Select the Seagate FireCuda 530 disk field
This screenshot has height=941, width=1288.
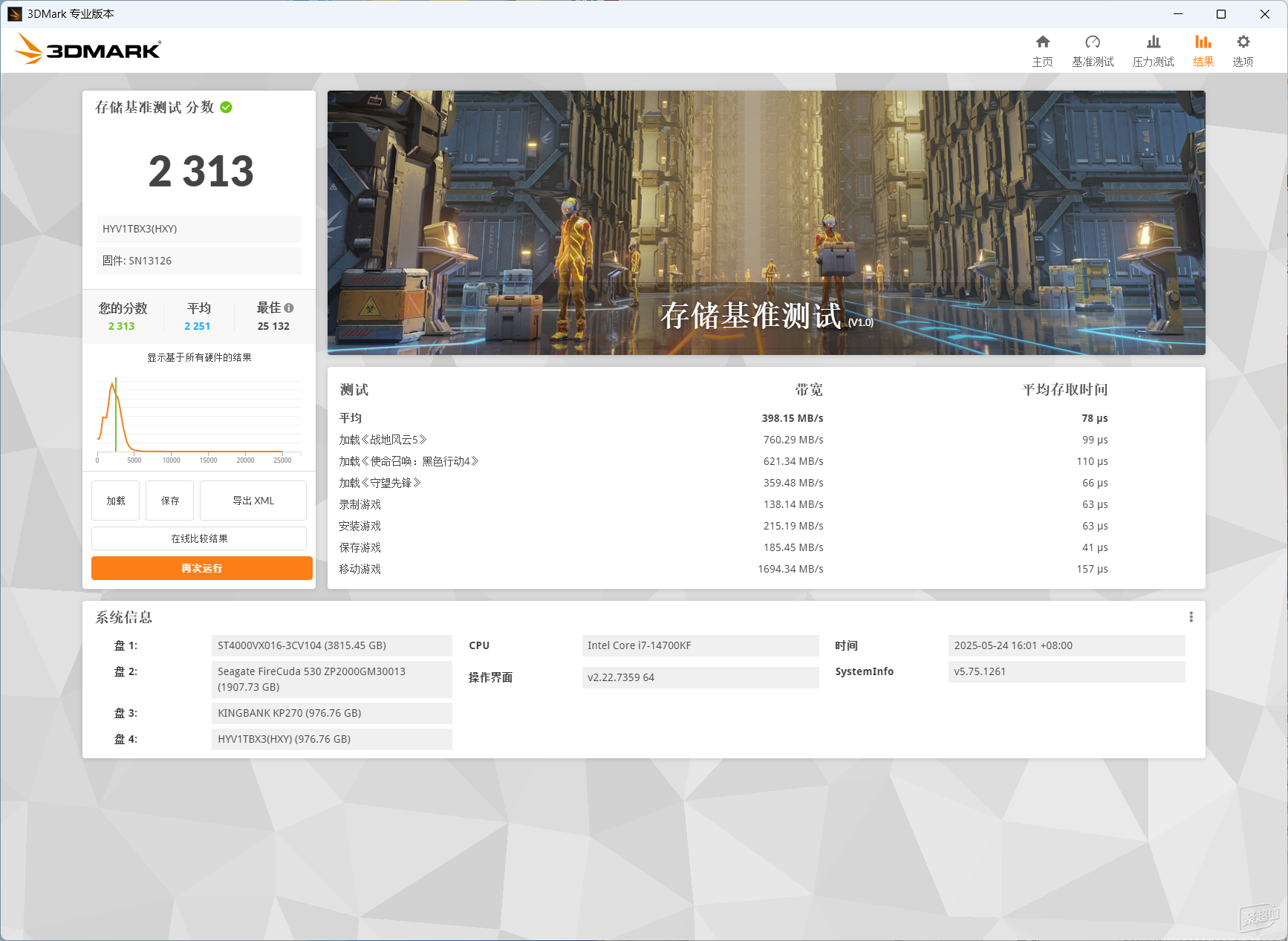click(332, 680)
